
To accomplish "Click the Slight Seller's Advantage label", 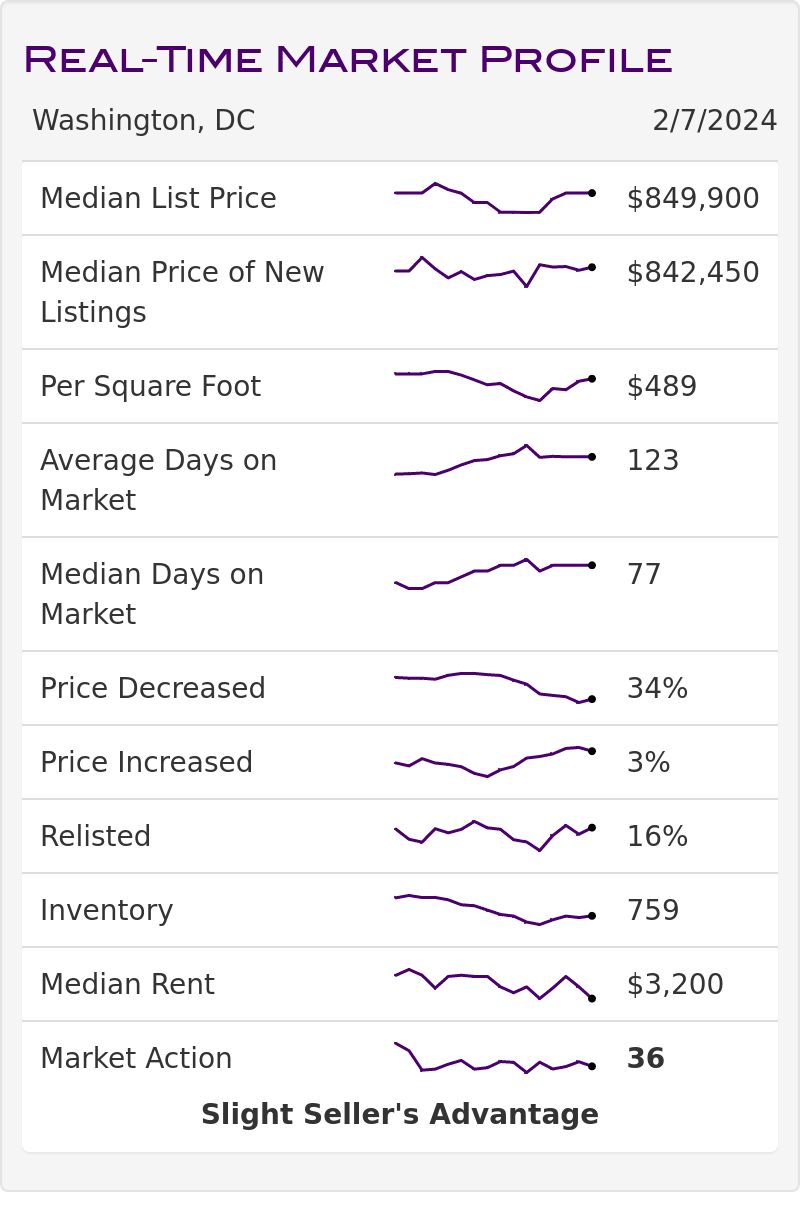I will [400, 1115].
